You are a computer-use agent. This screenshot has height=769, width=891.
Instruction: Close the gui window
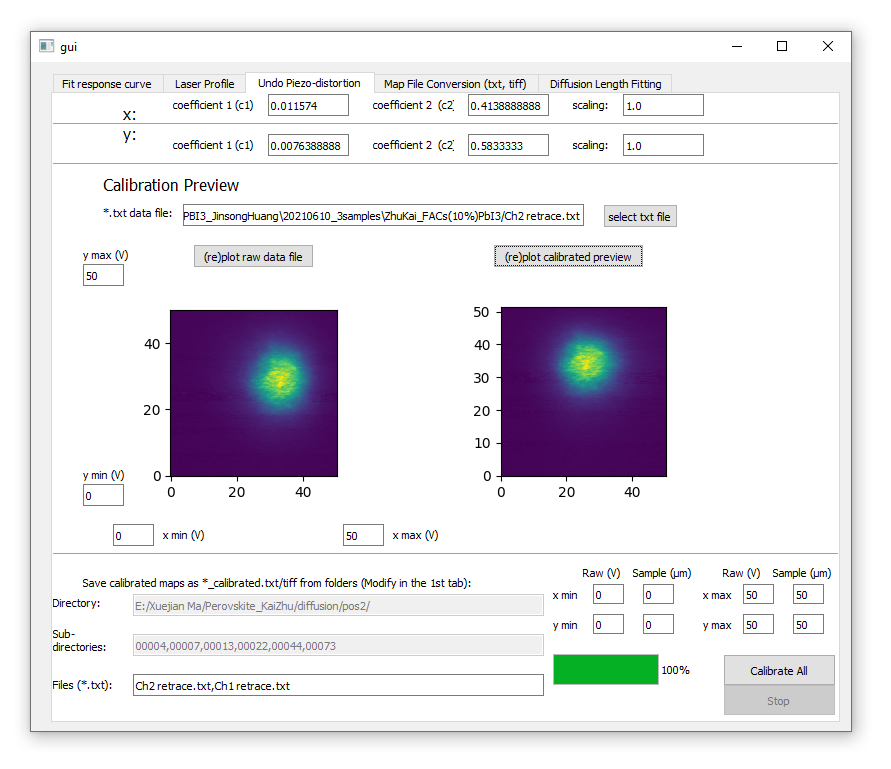tap(828, 46)
